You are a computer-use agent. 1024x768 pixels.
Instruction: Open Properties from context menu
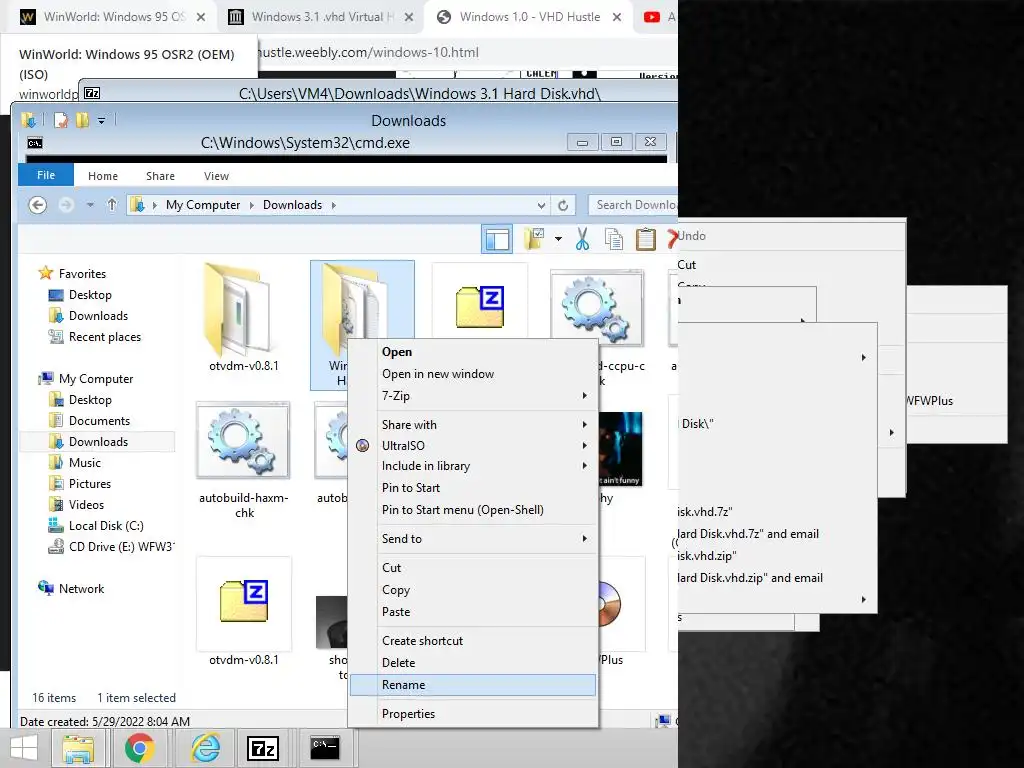coord(473,714)
